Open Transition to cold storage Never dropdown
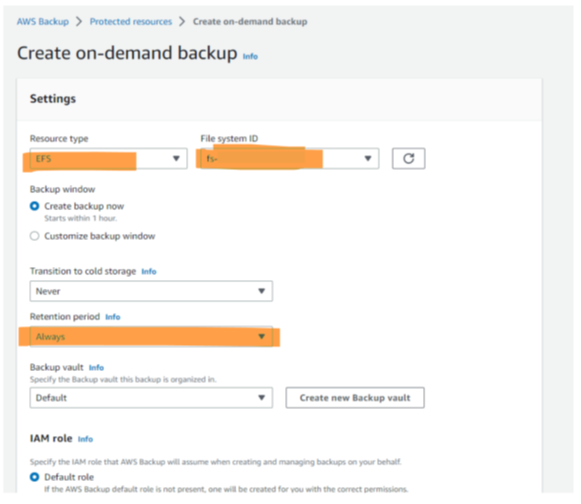This screenshot has width=581, height=504. tap(151, 291)
